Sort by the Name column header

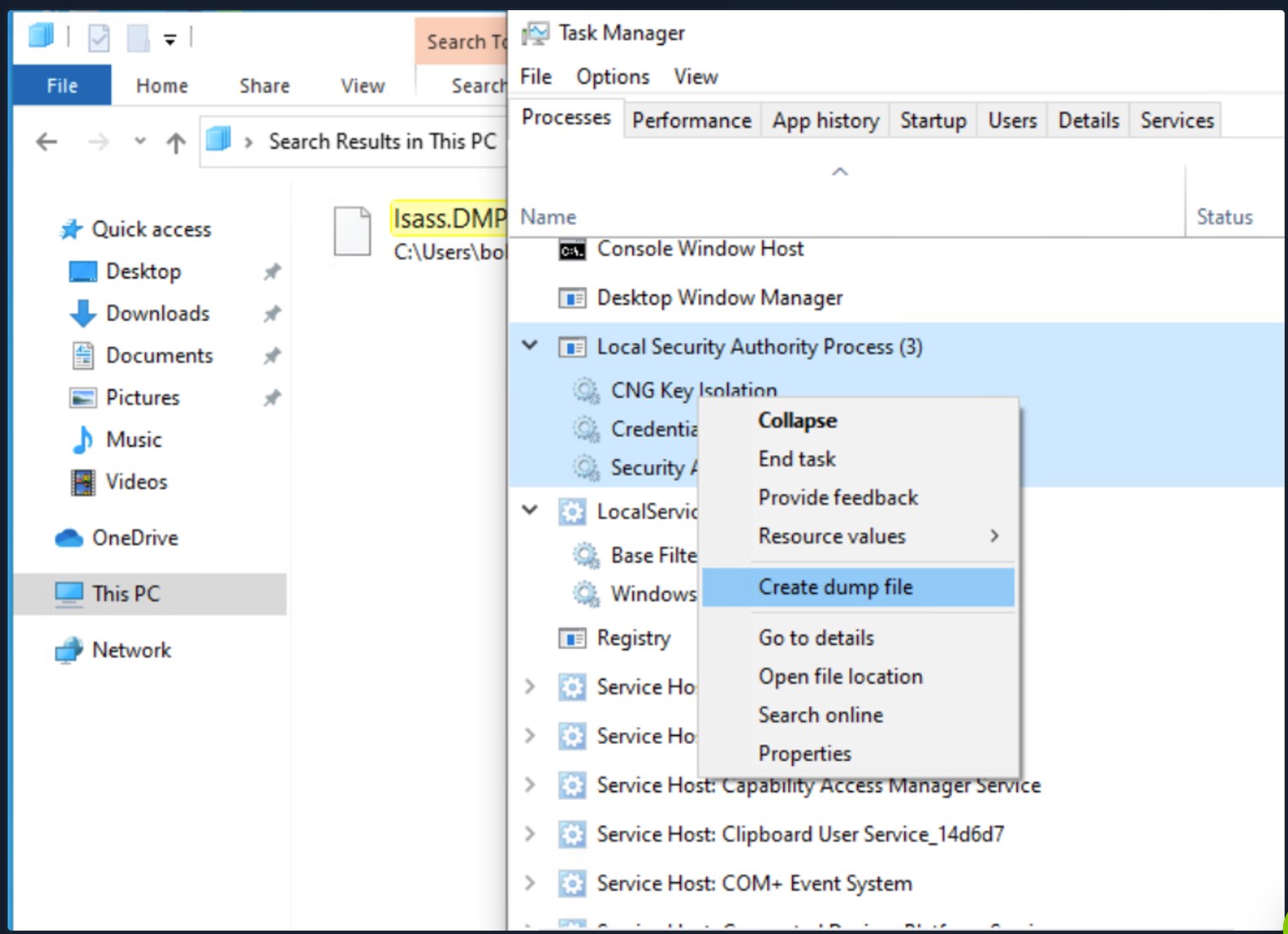548,217
